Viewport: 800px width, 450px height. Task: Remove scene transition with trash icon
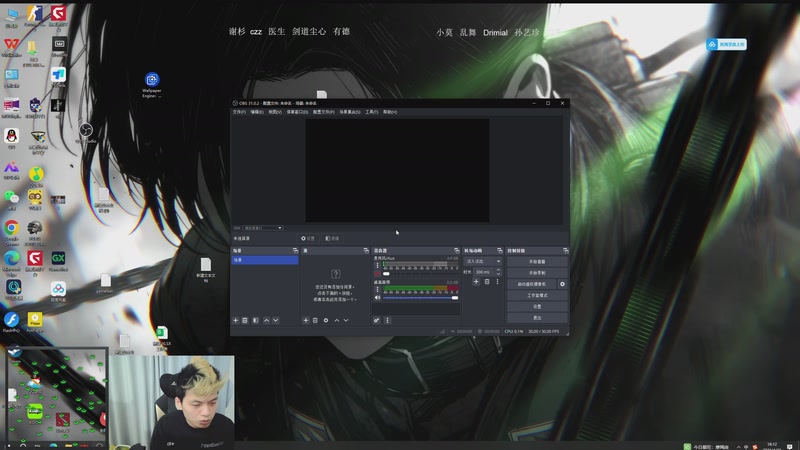(487, 282)
